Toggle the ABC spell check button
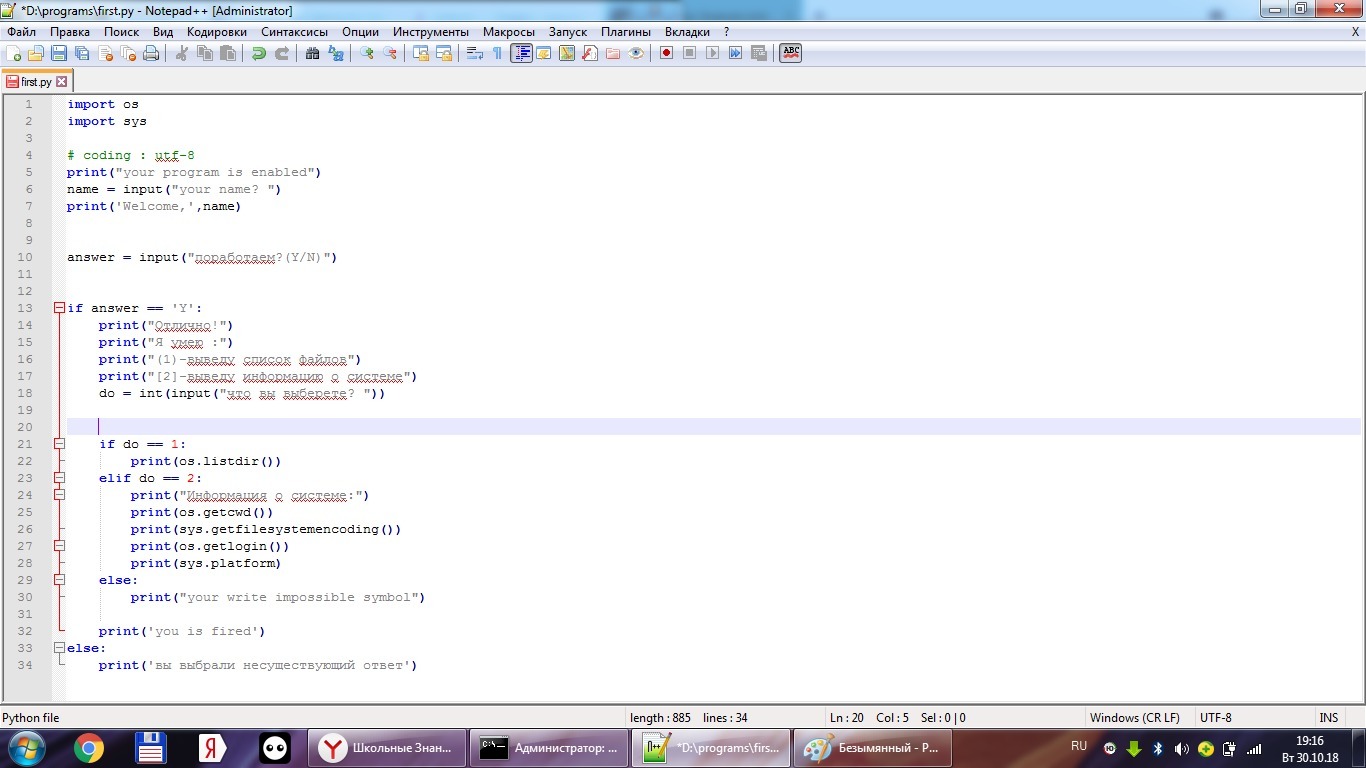Screen dimensions: 1366x768 (x=791, y=53)
